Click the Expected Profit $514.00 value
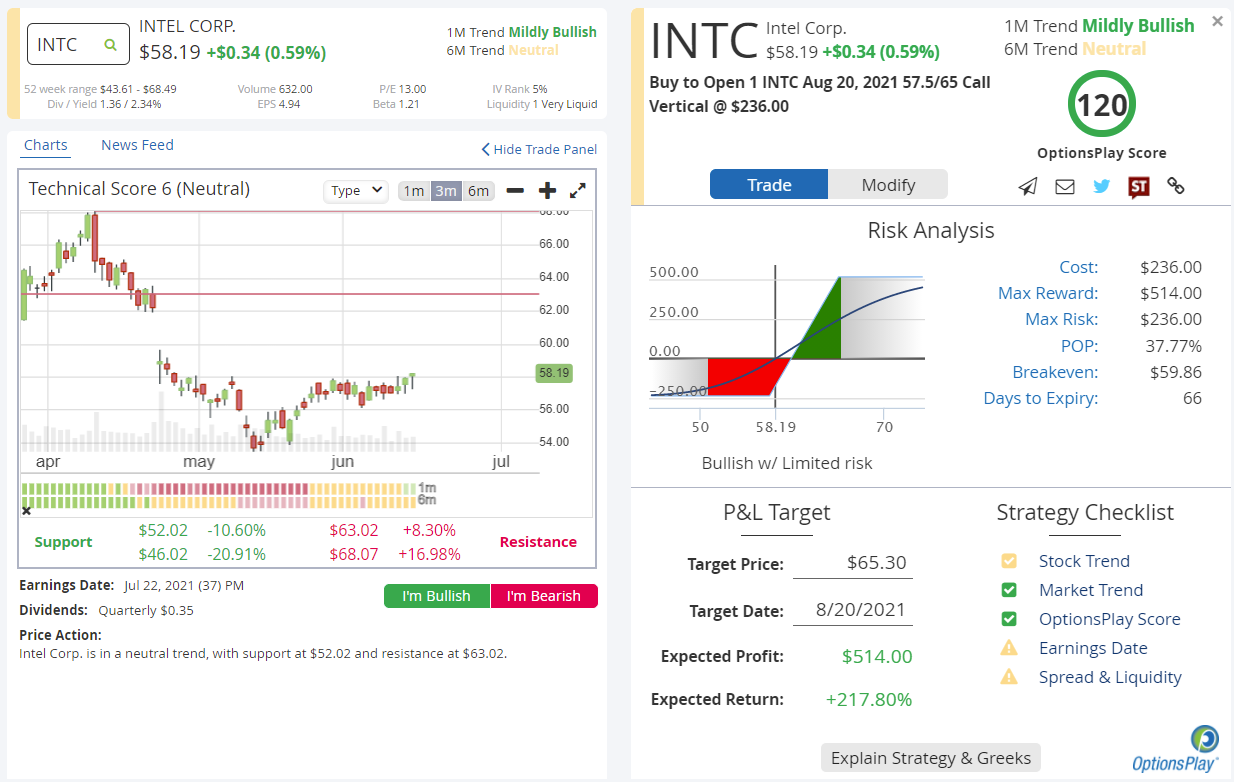 (877, 657)
